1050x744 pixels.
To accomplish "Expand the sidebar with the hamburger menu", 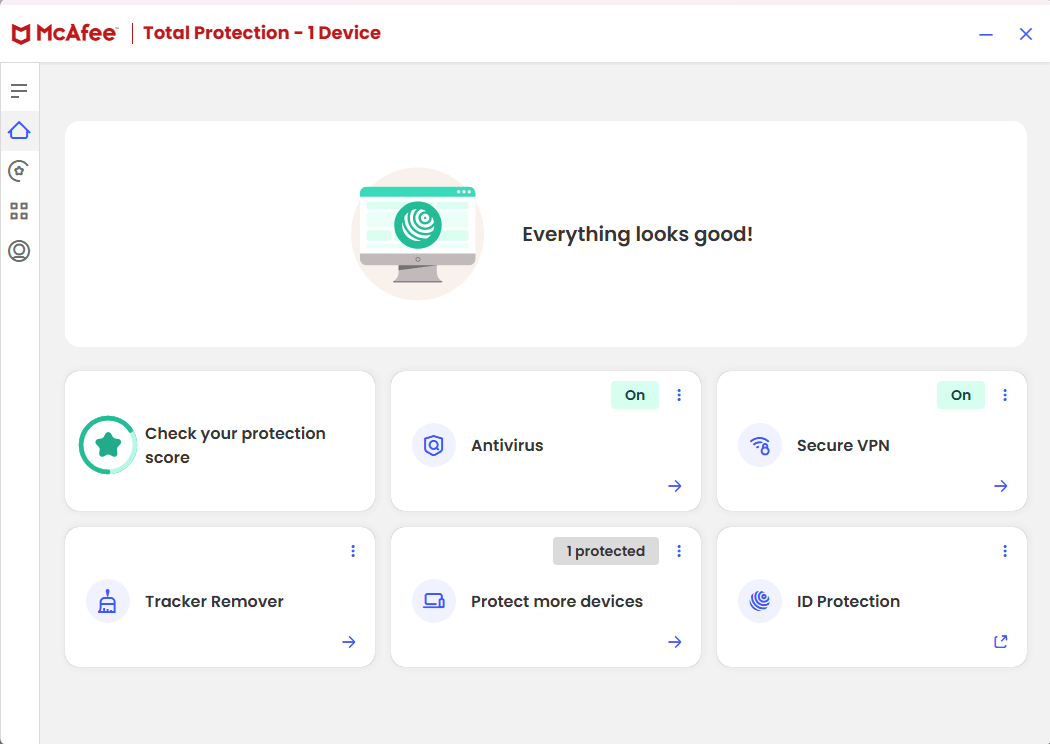I will (19, 89).
